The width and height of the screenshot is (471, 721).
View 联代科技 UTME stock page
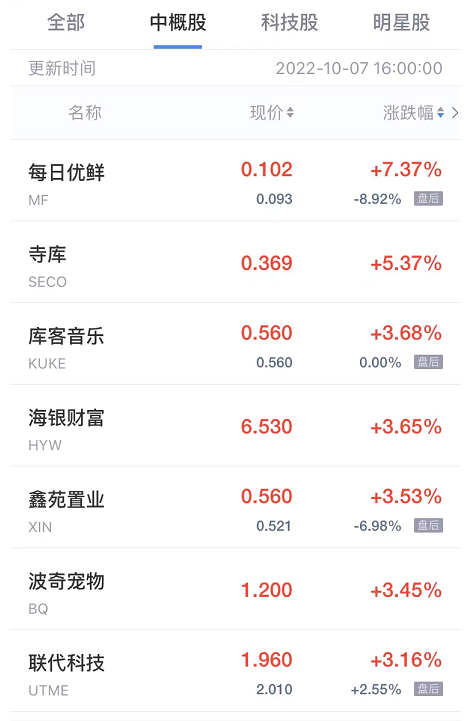(236, 671)
